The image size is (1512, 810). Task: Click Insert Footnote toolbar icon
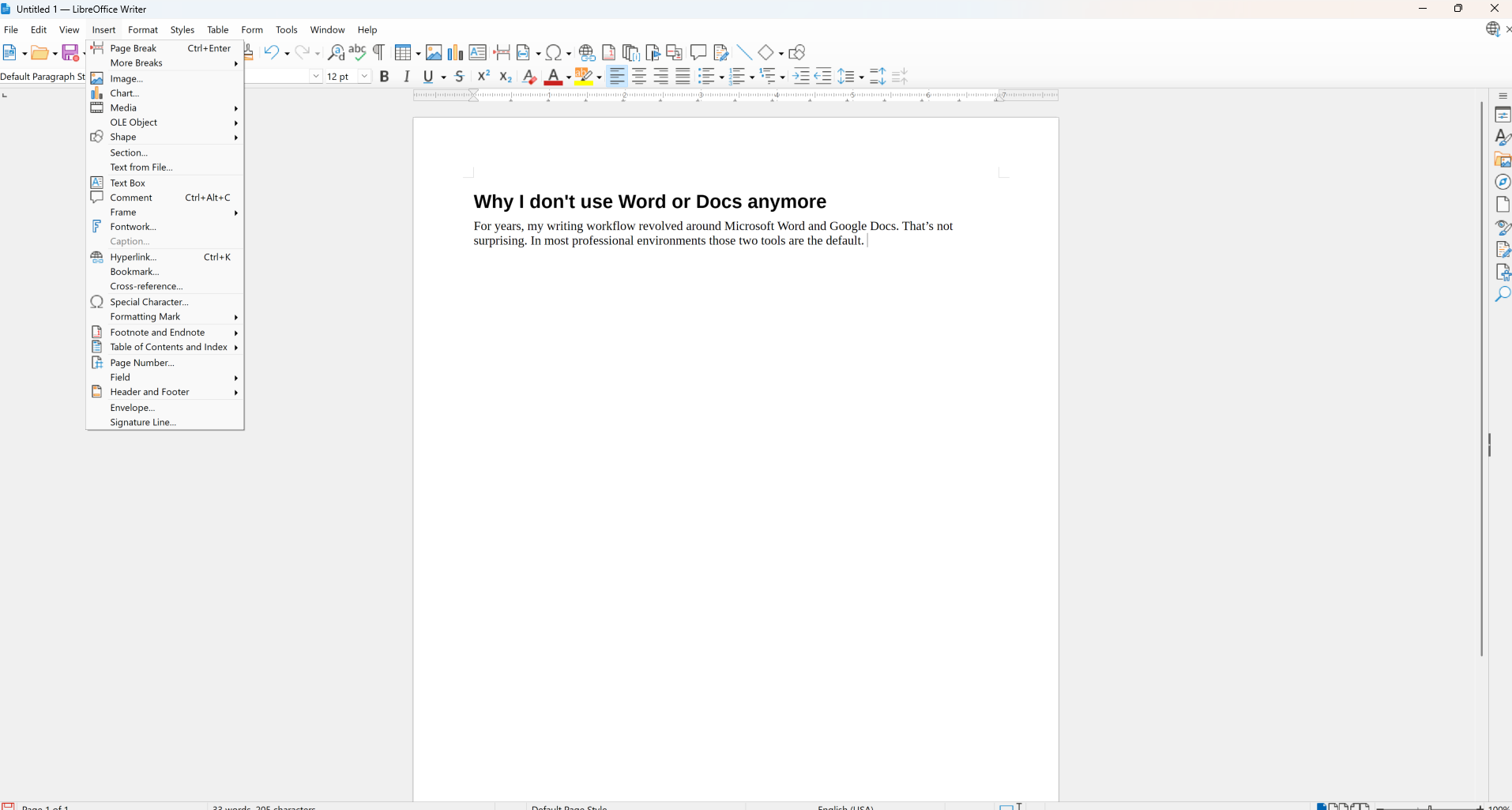pos(608,53)
